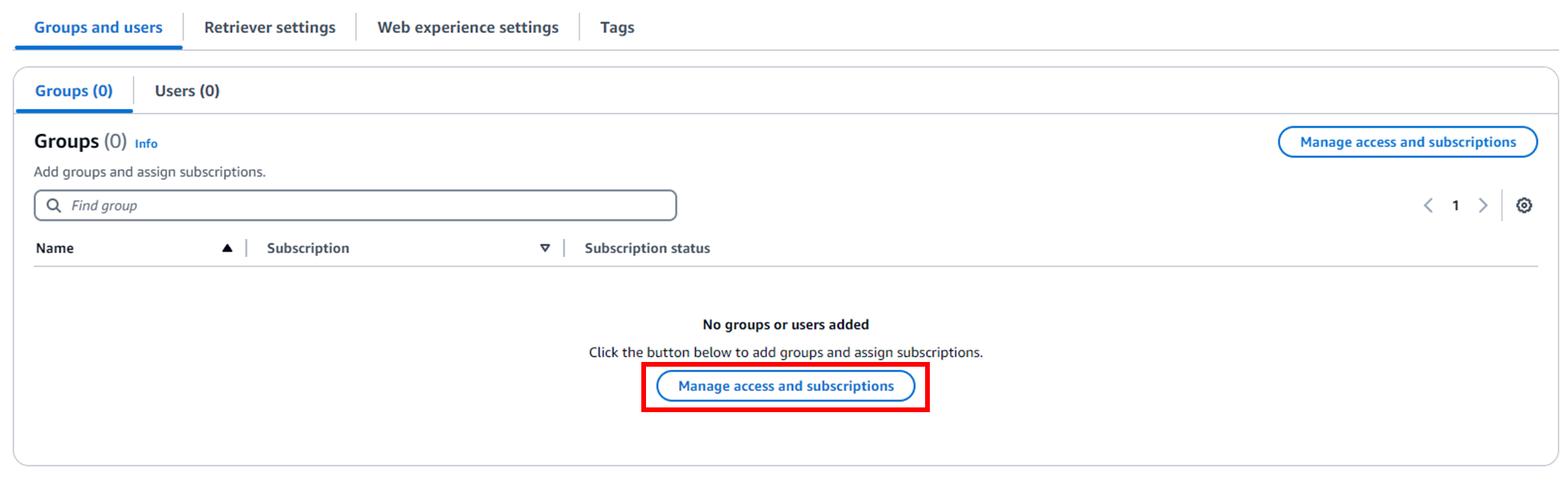Click the search magnifier icon
This screenshot has height=485, width=1568.
[x=53, y=205]
